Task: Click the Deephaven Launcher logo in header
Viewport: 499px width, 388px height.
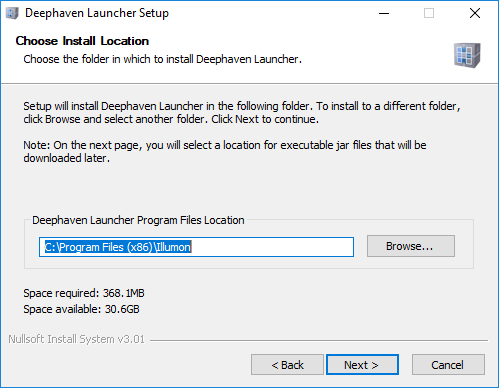Action: (x=467, y=55)
